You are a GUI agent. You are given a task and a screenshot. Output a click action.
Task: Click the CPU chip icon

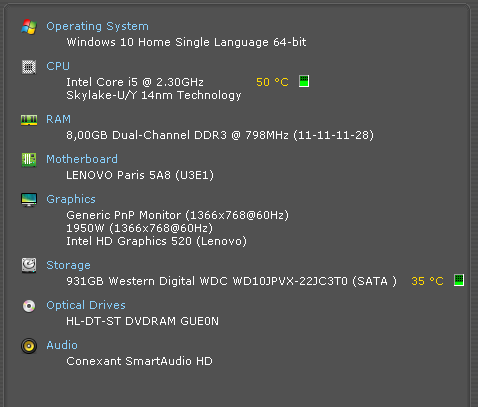point(29,67)
